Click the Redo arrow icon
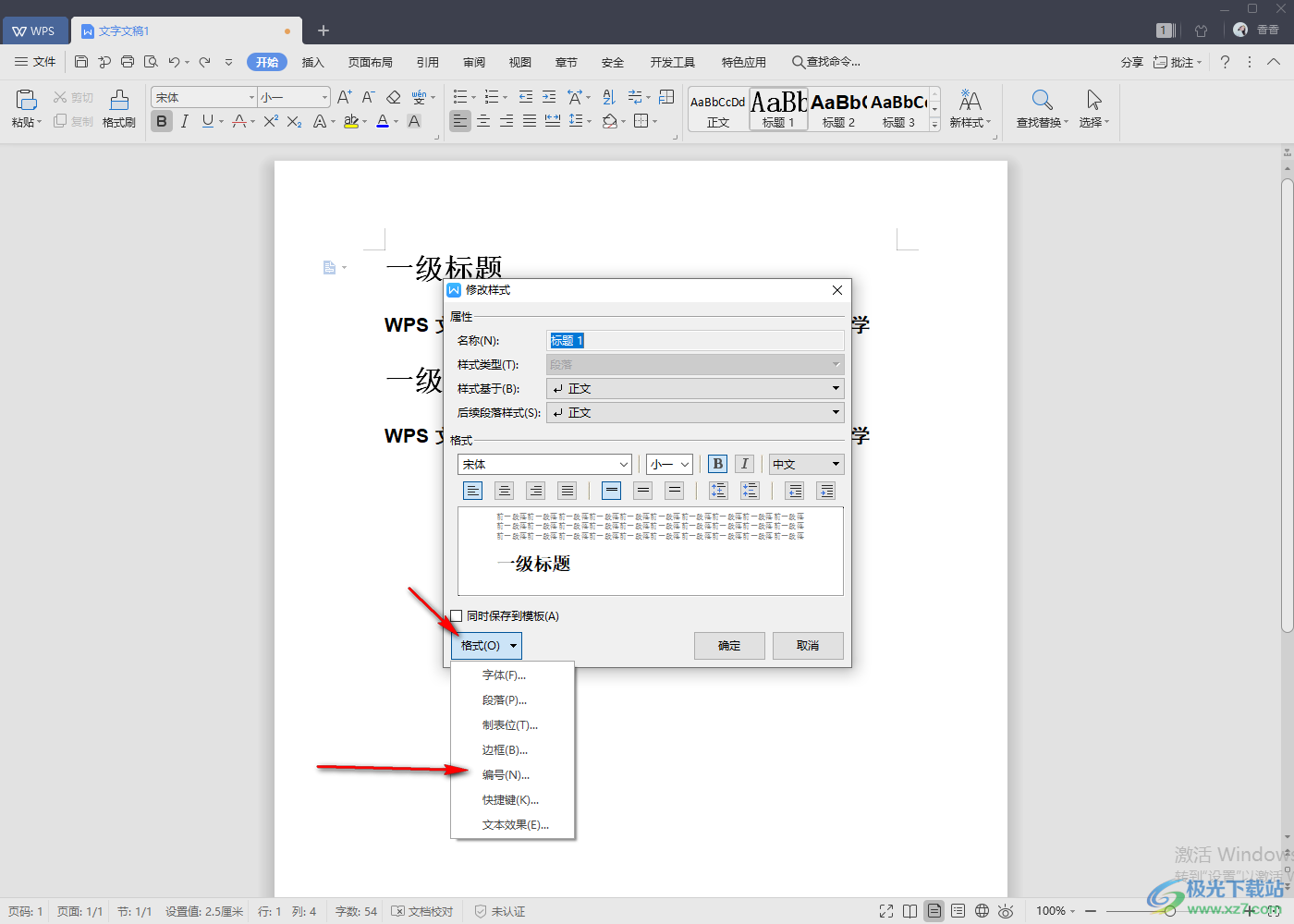 [x=204, y=62]
